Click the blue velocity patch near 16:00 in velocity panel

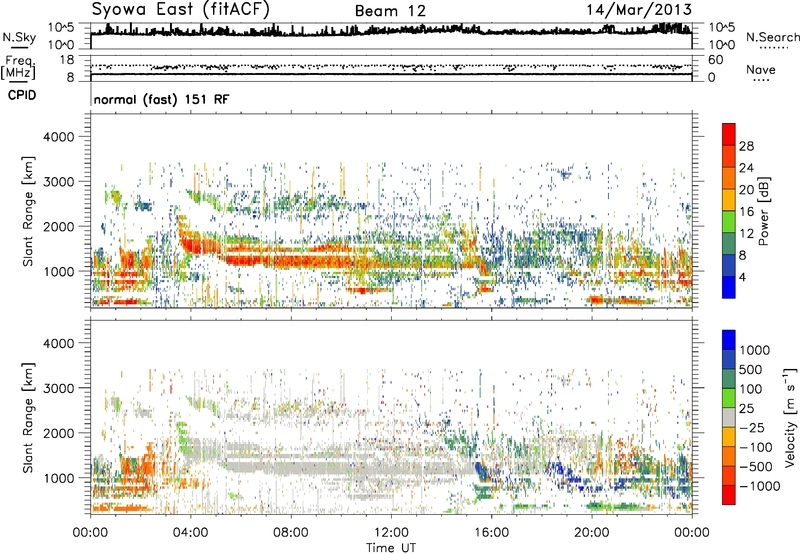[x=481, y=471]
